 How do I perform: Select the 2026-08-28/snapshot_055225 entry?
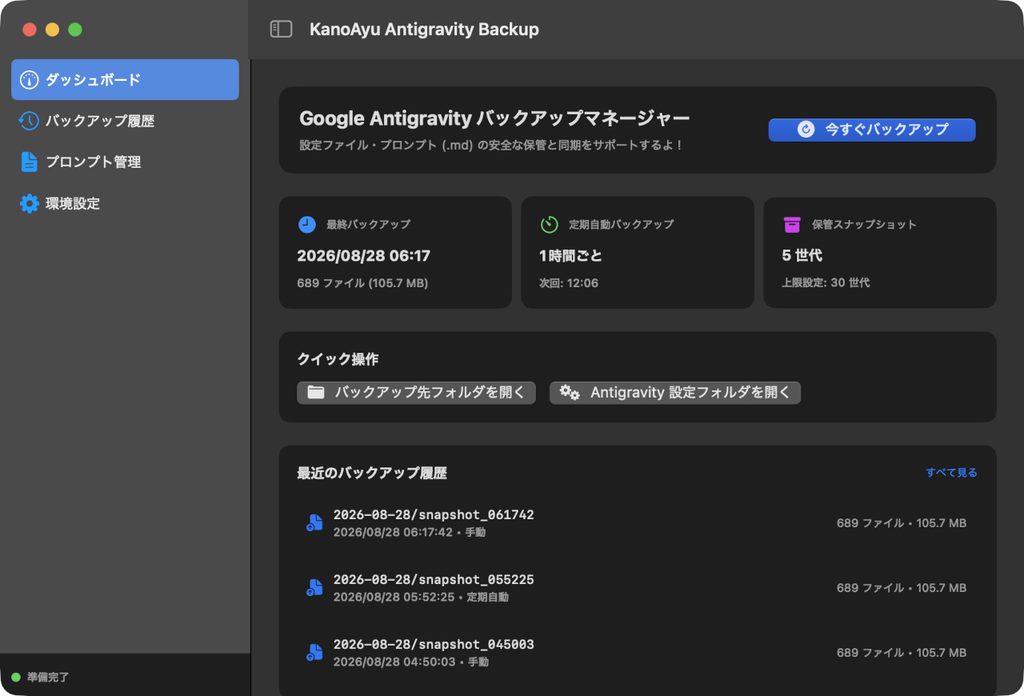637,588
